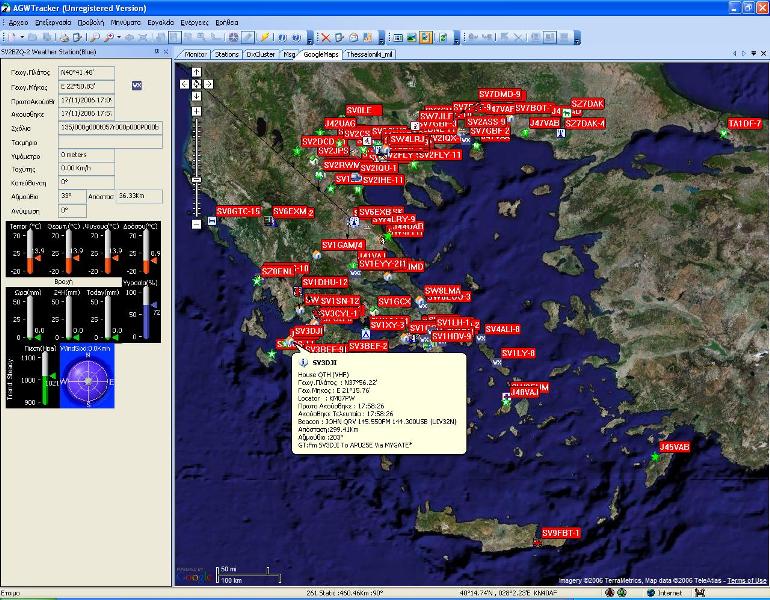Click the green refresh toolbar icon

pyautogui.click(x=443, y=37)
